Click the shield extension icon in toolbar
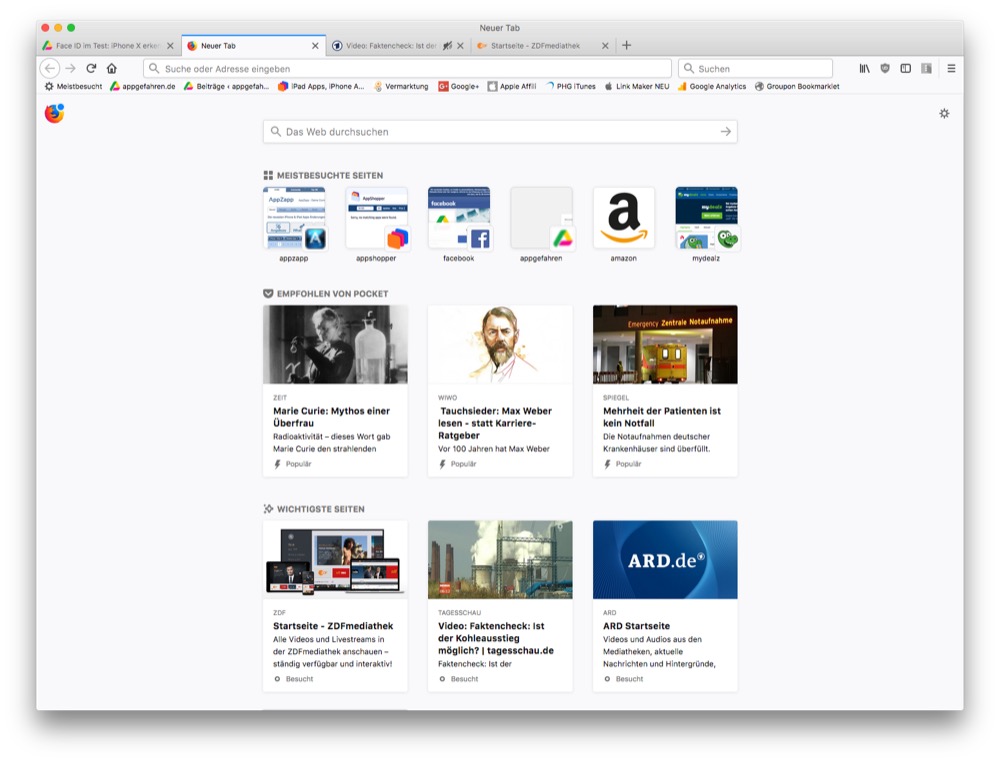1000x762 pixels. (x=885, y=68)
